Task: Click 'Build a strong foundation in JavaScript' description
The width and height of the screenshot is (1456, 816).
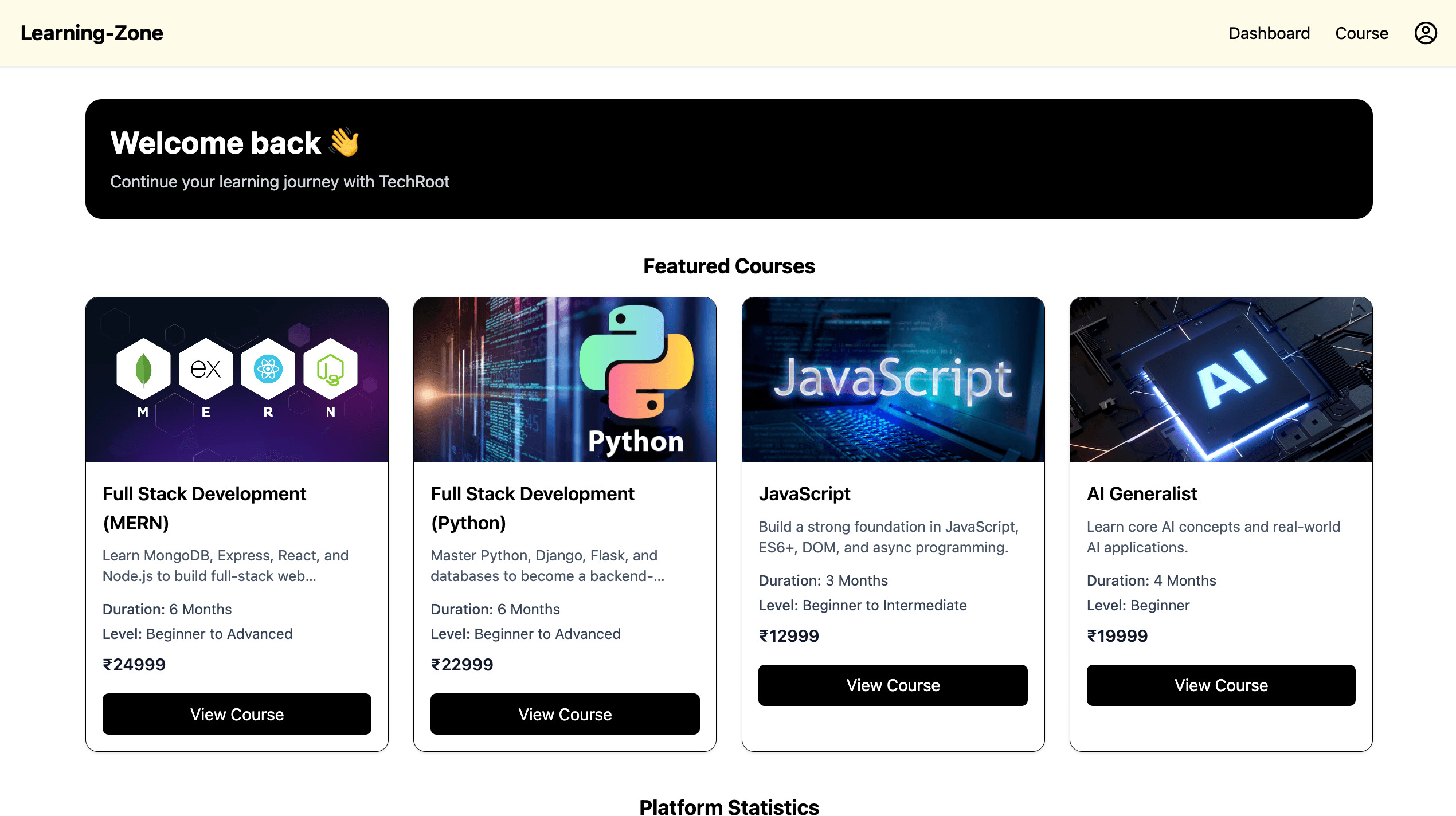Action: click(x=889, y=537)
